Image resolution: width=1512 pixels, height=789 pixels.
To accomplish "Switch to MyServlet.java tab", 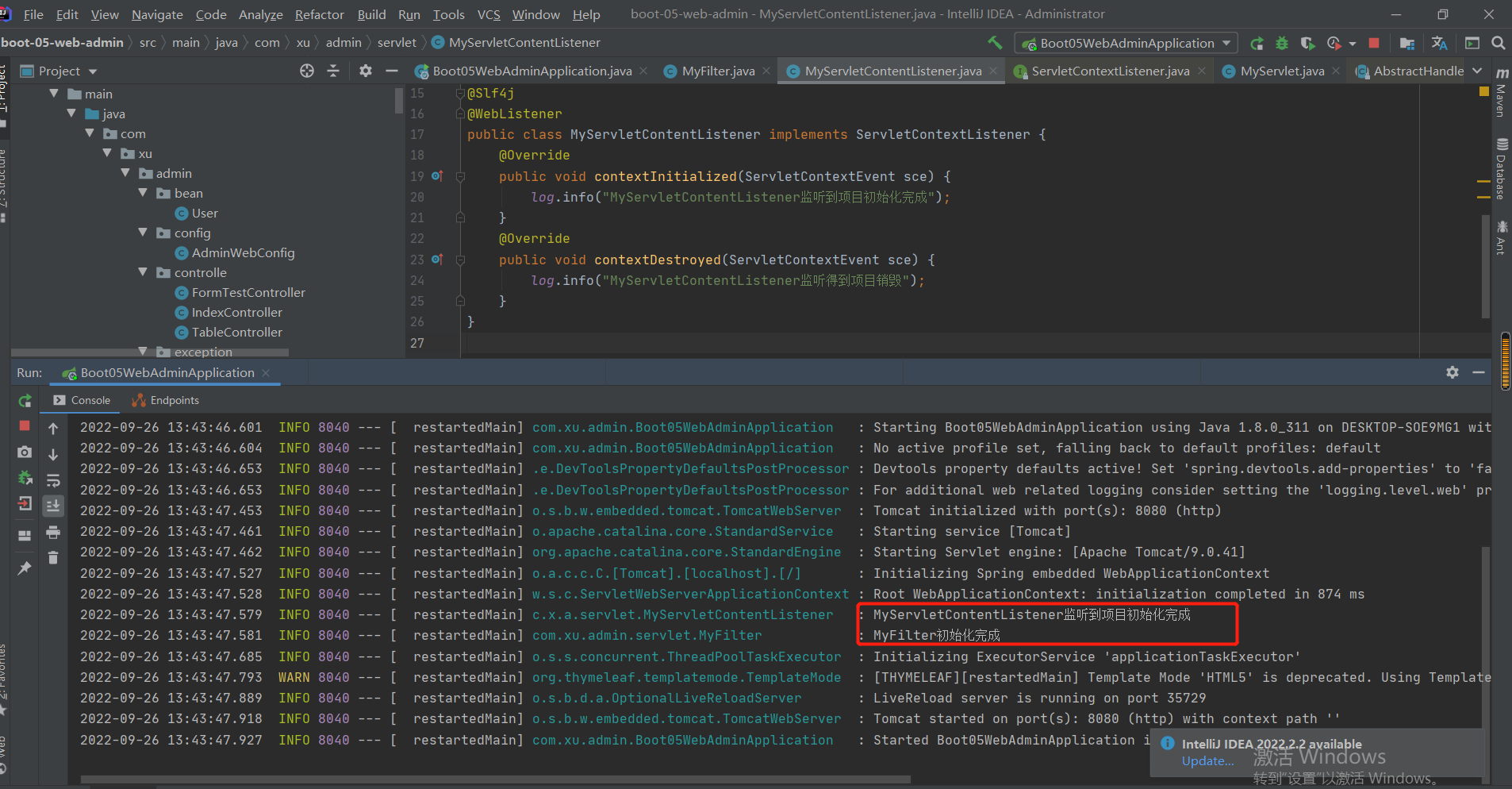I will point(1282,71).
